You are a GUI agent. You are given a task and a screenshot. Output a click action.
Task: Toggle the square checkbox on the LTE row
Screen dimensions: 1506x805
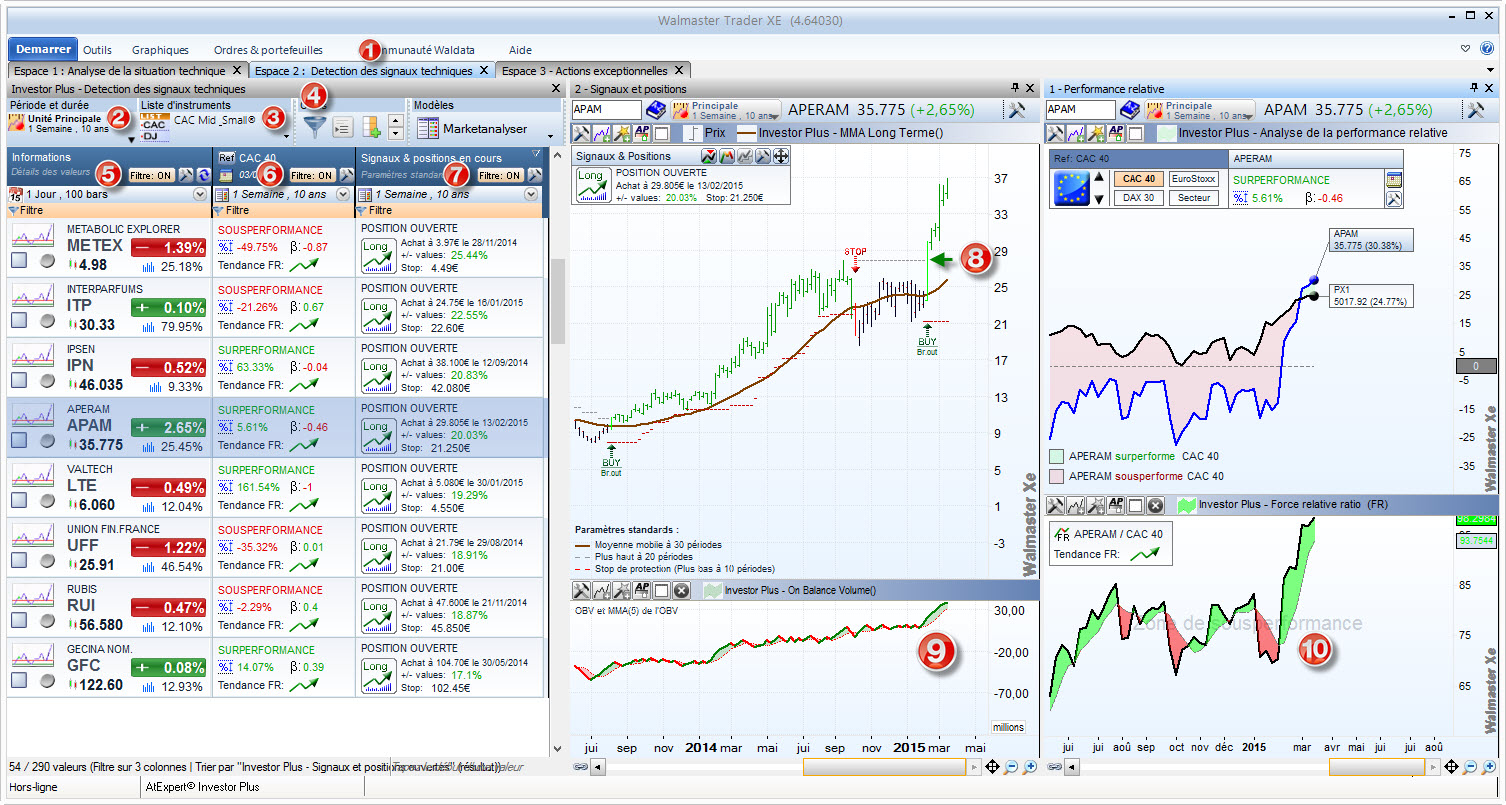(20, 501)
